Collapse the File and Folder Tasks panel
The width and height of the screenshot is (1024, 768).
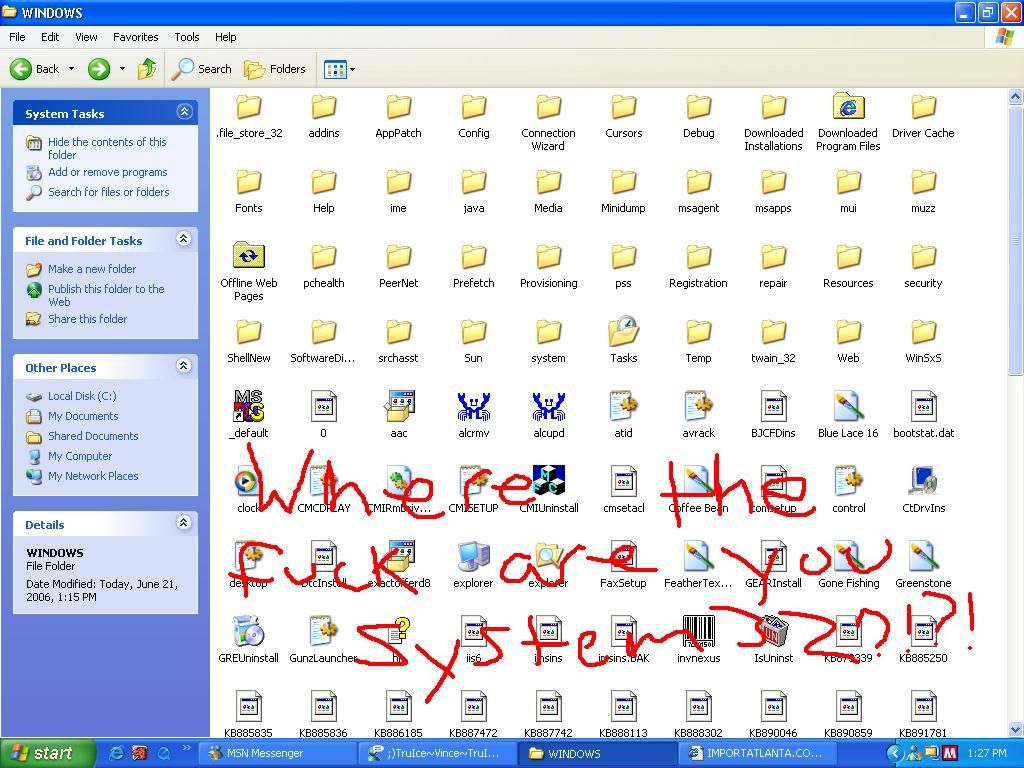point(184,239)
